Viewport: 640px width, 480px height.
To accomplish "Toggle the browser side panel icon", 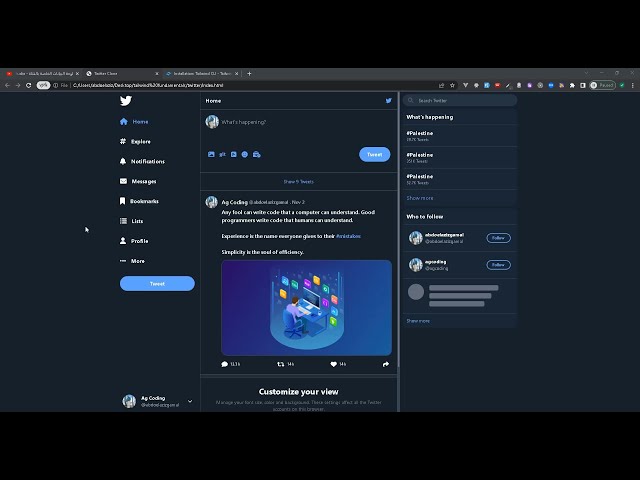I will 583,85.
